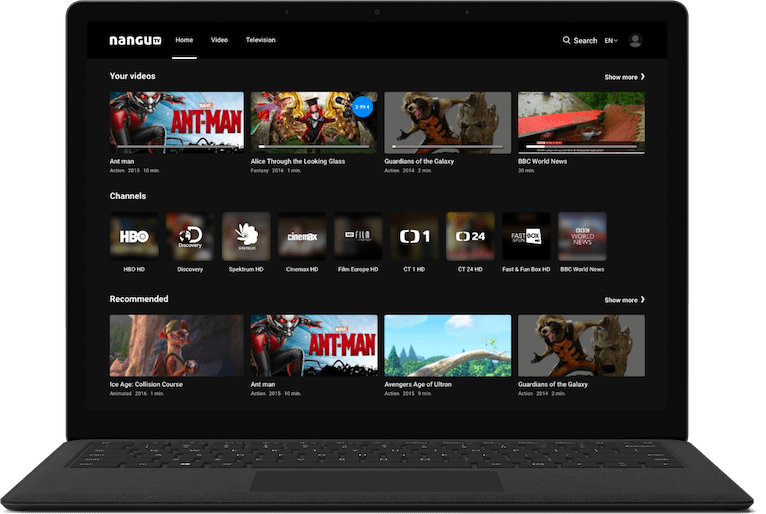Click the Film Europe HD channel label
The height and width of the screenshot is (514, 766).
[x=358, y=269]
